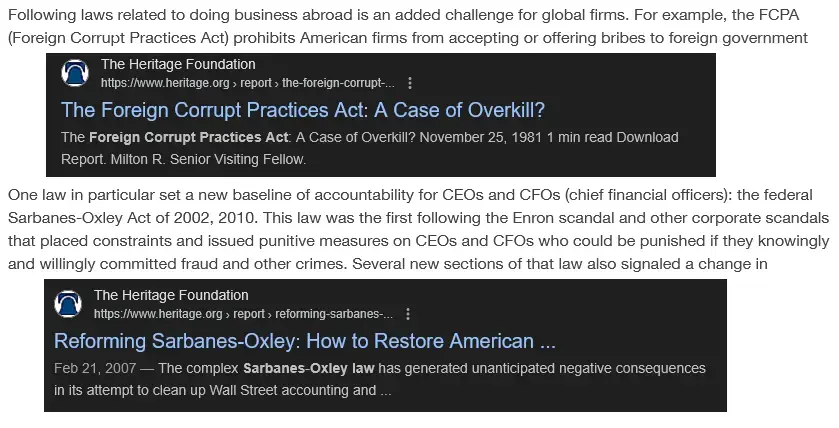The height and width of the screenshot is (428, 839).
Task: Click the paragraph about Sarbanes-Oxley Act of 2002
Action: [x=418, y=230]
